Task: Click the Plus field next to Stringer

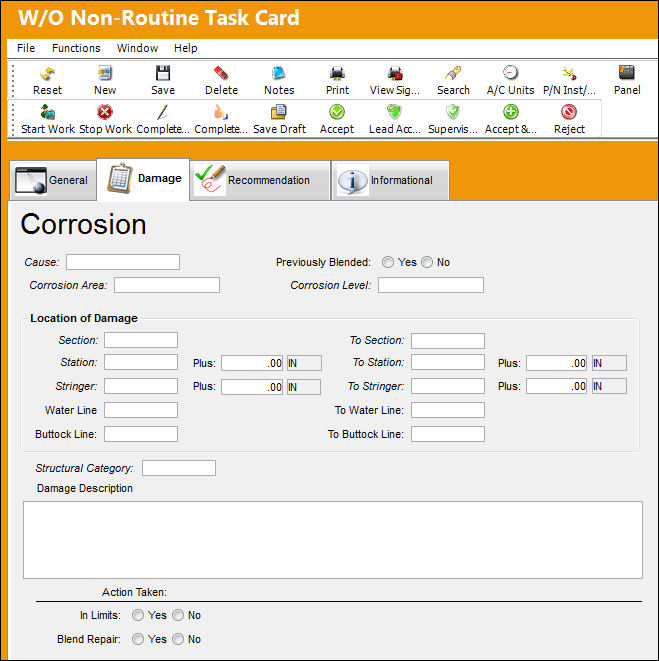Action: pos(252,387)
